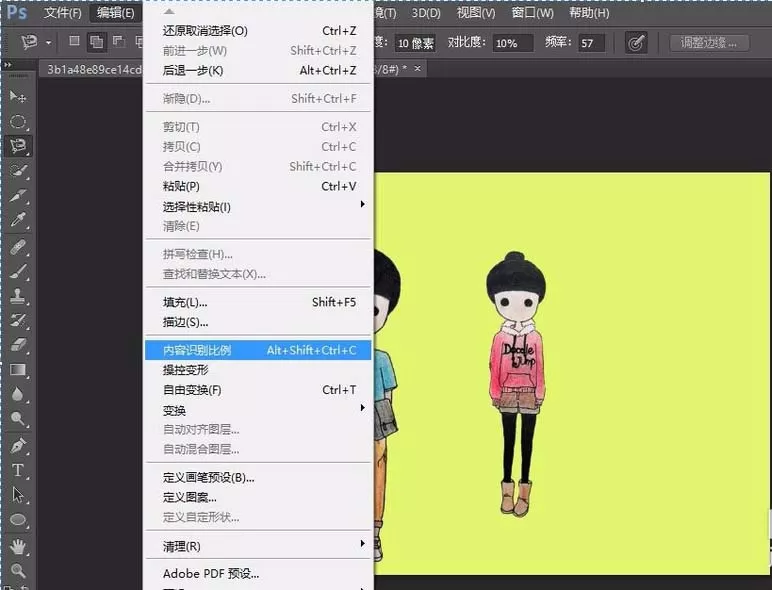Open the View menu
This screenshot has height=590, width=772.
[x=476, y=12]
